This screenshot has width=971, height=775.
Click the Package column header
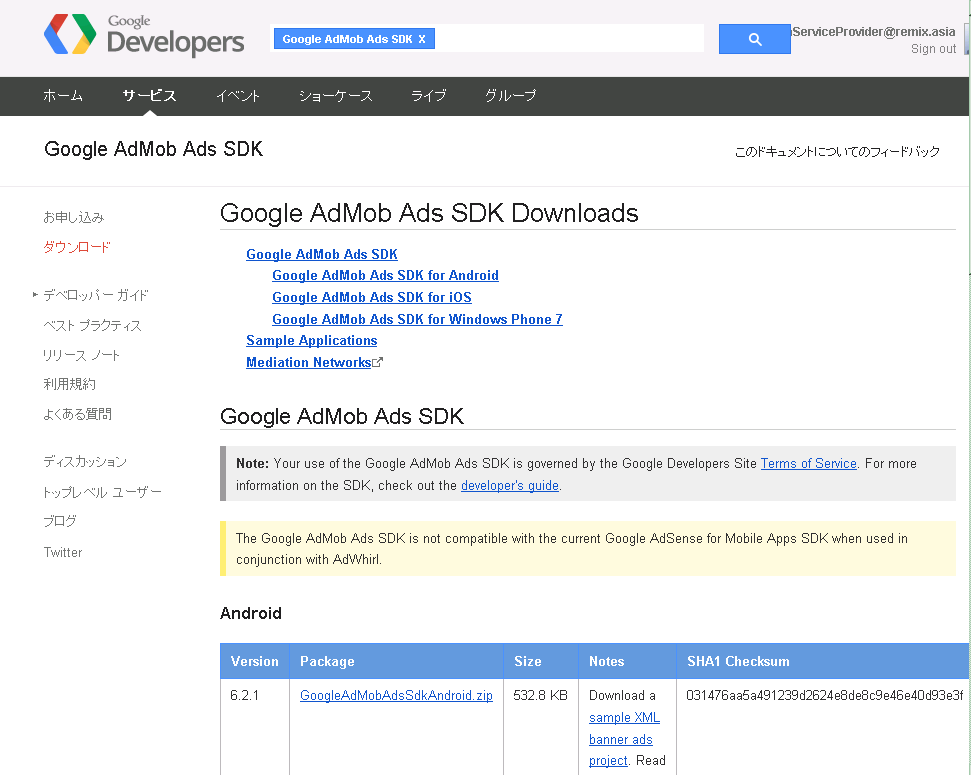click(x=396, y=661)
